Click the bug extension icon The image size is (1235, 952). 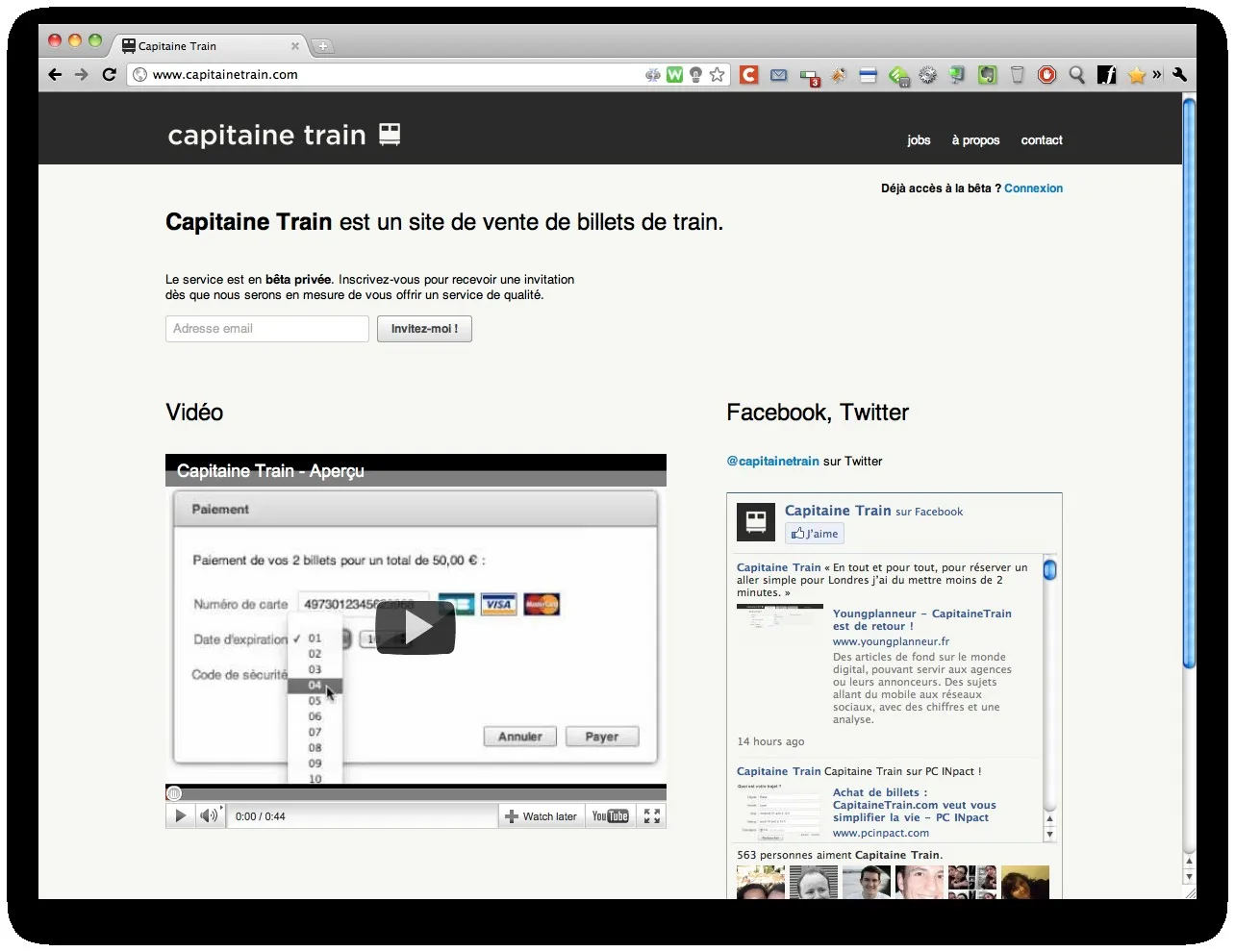click(x=839, y=75)
